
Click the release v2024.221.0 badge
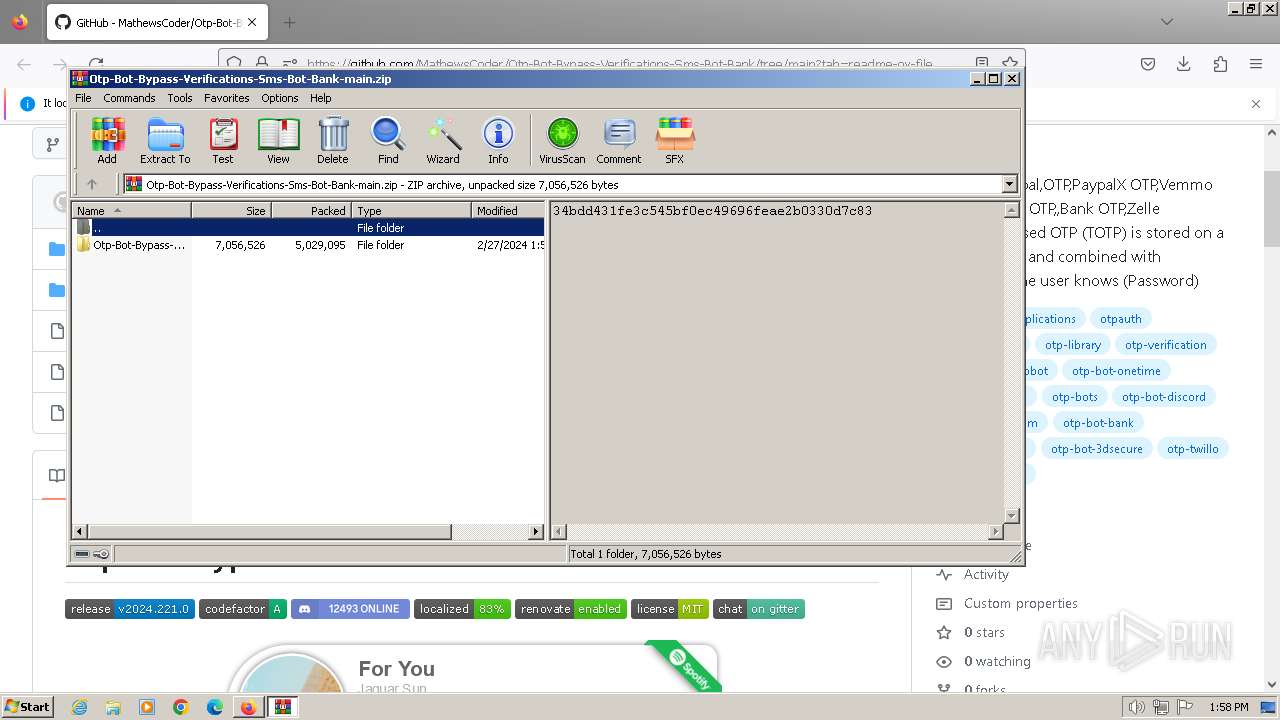coord(130,609)
